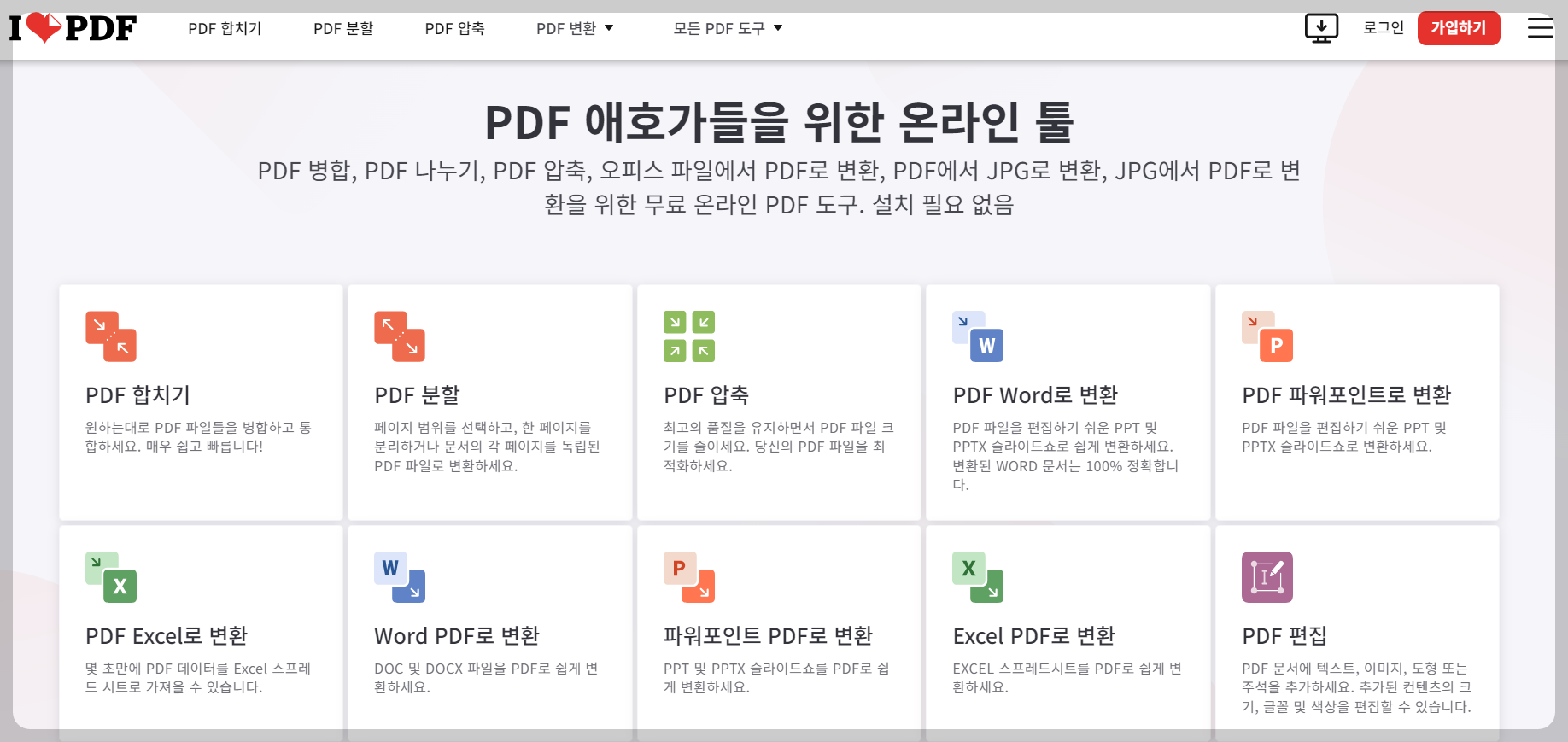
Task: Open the PDF Excel로 변환 card title
Action: pos(167,636)
